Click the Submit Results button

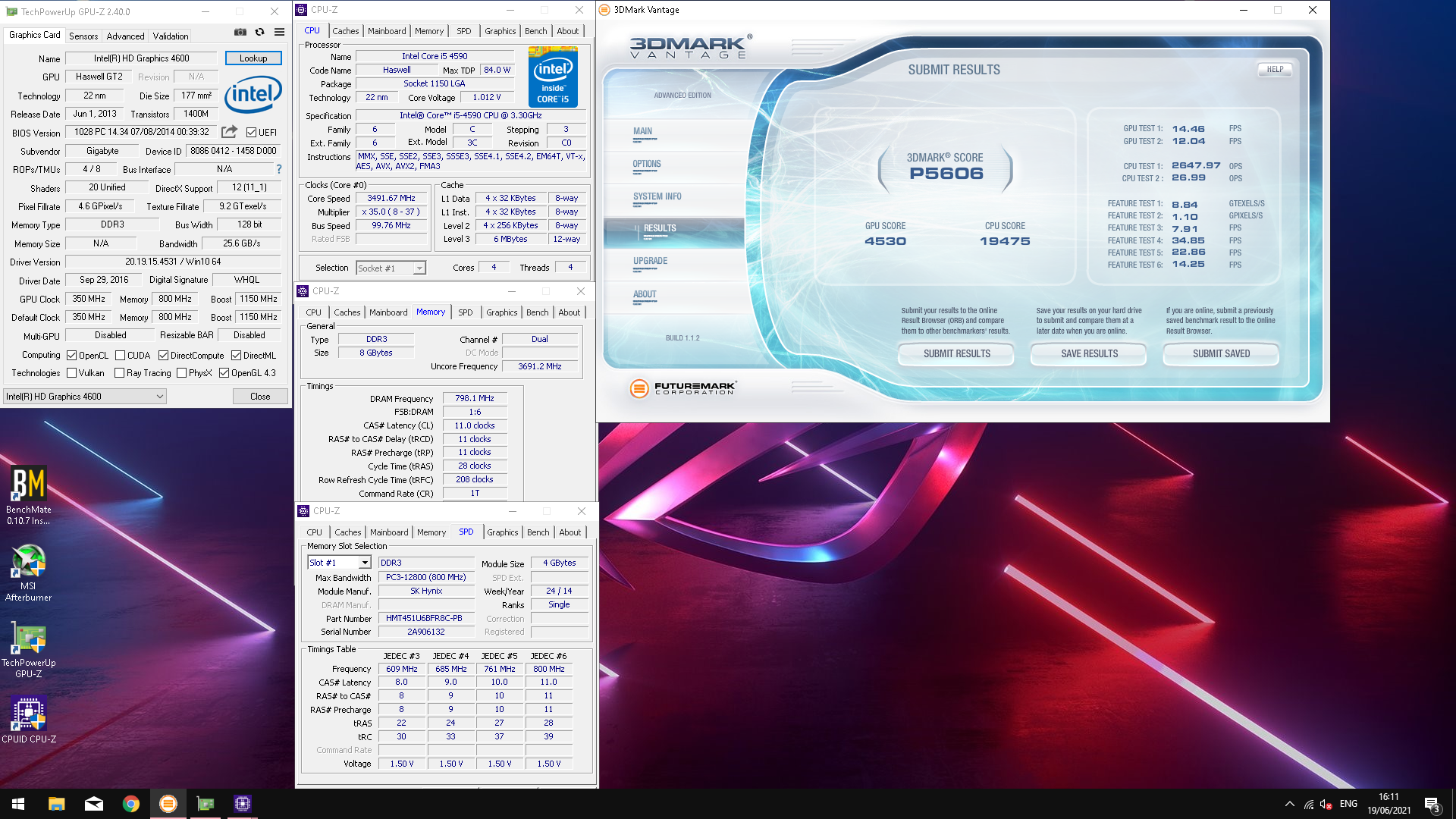(956, 353)
